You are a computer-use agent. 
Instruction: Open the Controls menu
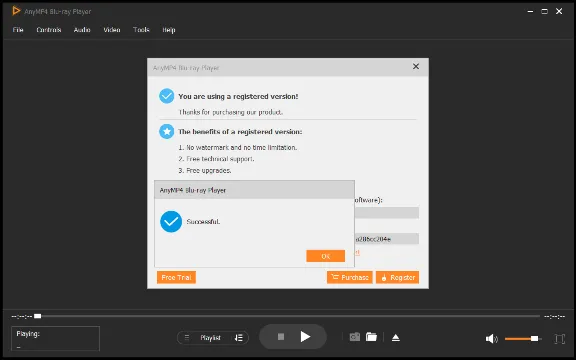48,30
